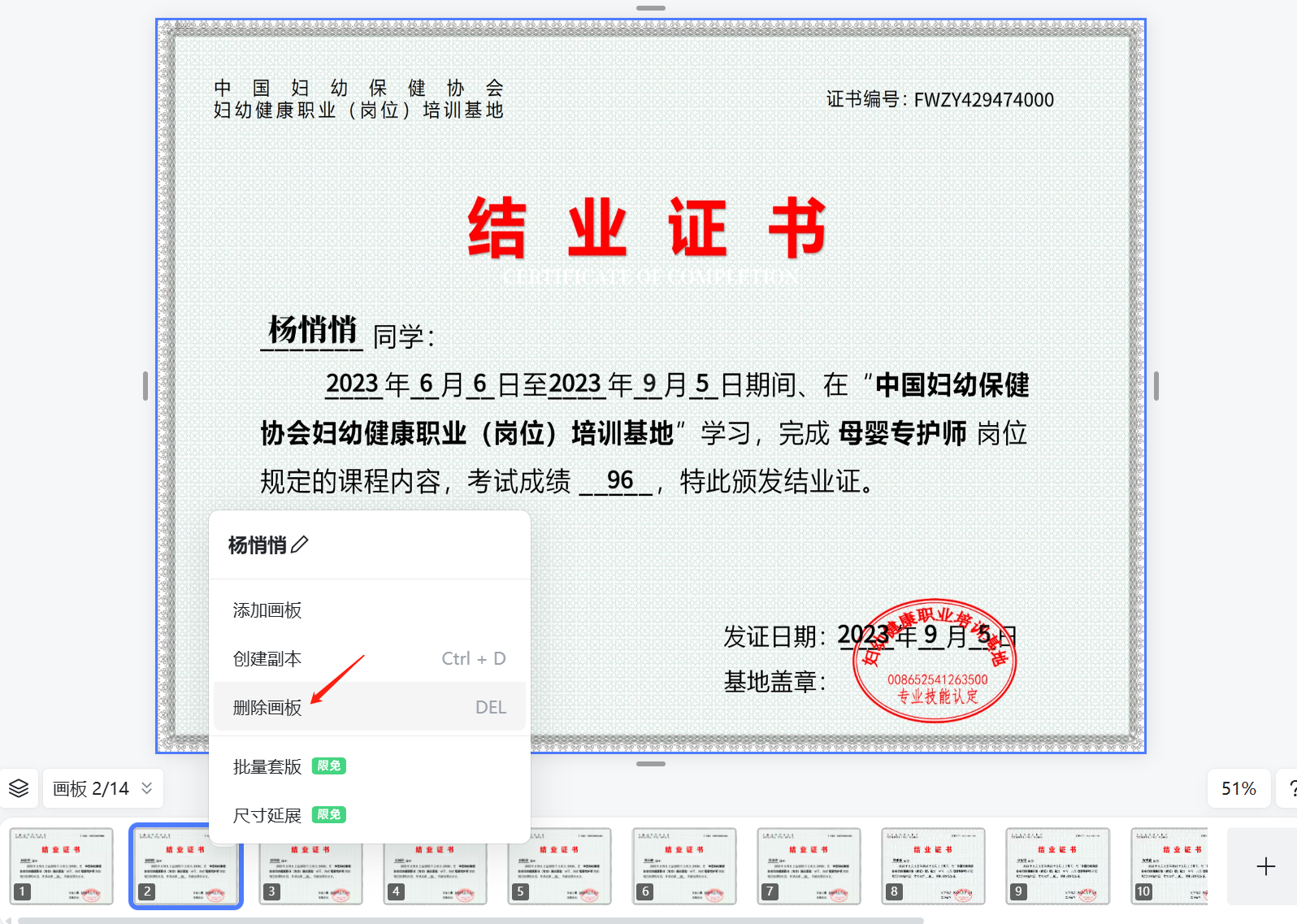1297x924 pixels.
Task: Open the 51% zoom level control
Action: click(x=1238, y=788)
